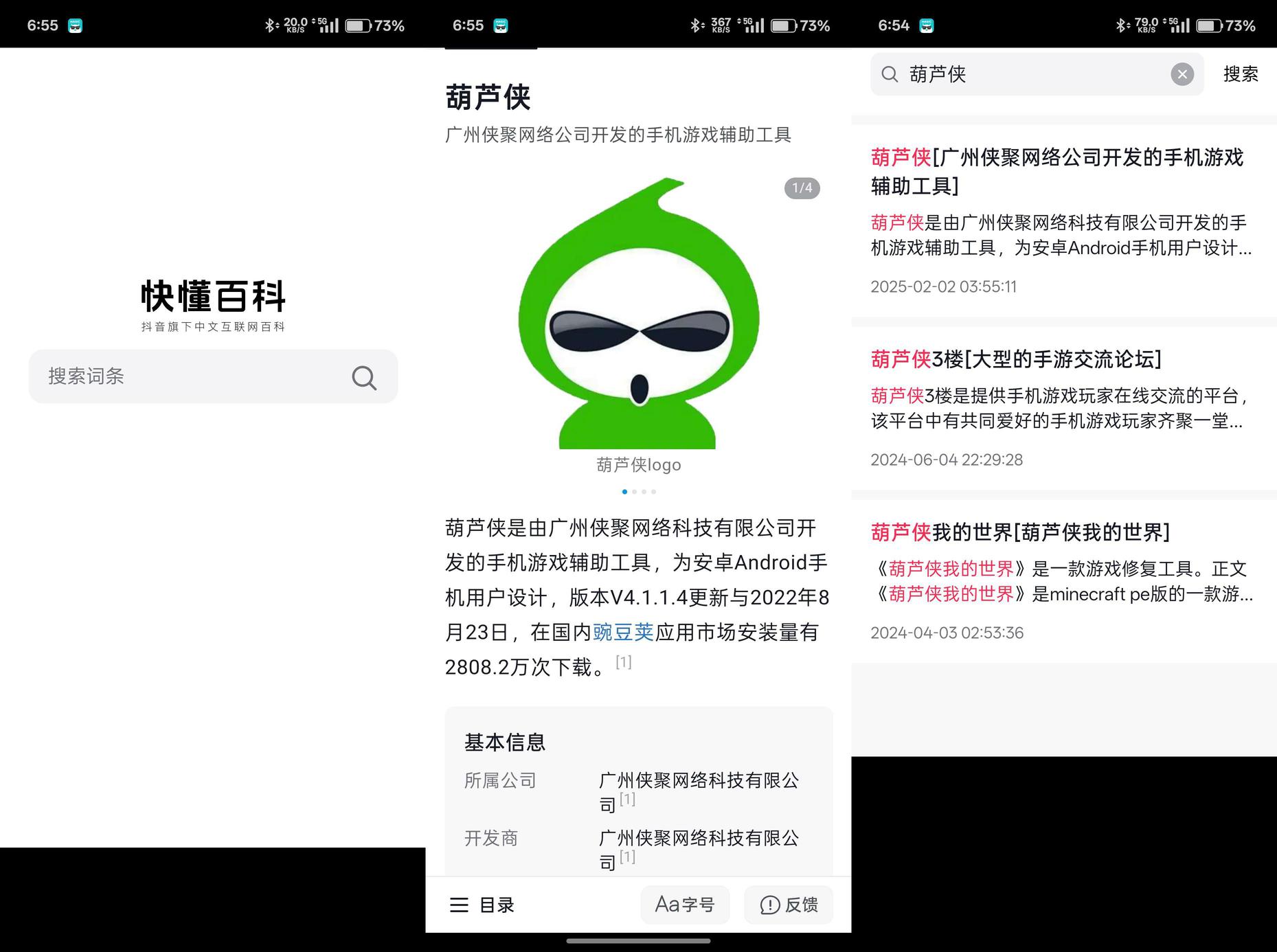Open the 目录 table of contents
Viewport: 1277px width, 952px height.
(482, 905)
